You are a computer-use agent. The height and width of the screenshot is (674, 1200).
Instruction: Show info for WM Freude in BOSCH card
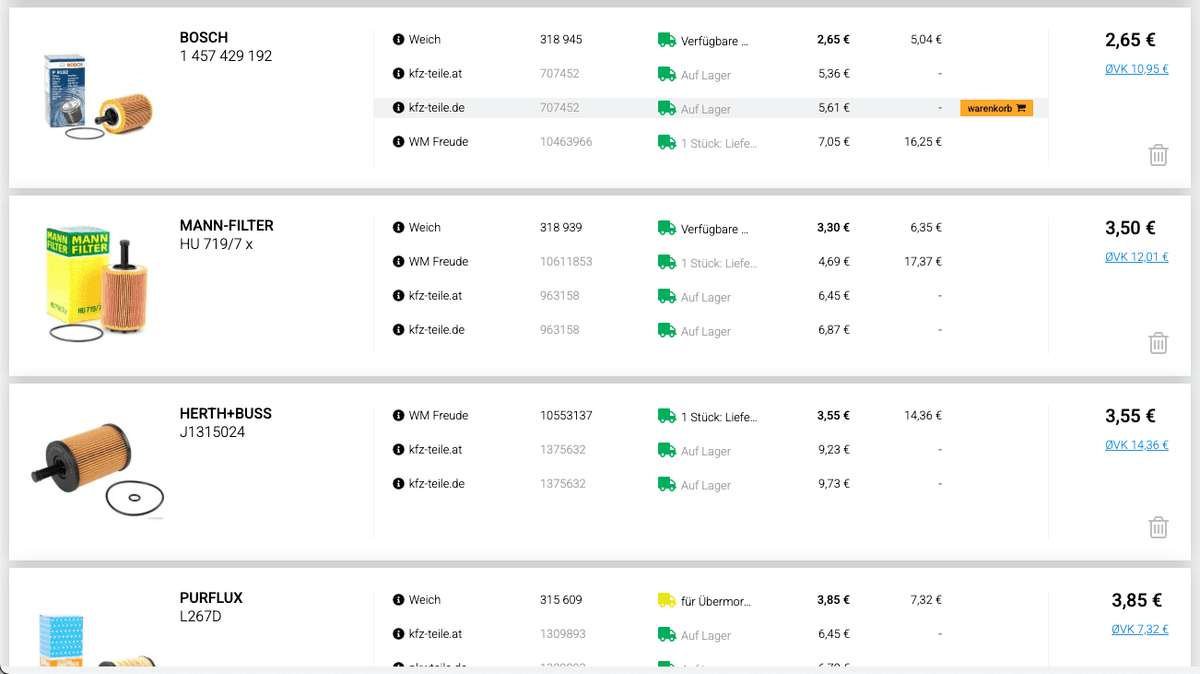(398, 142)
